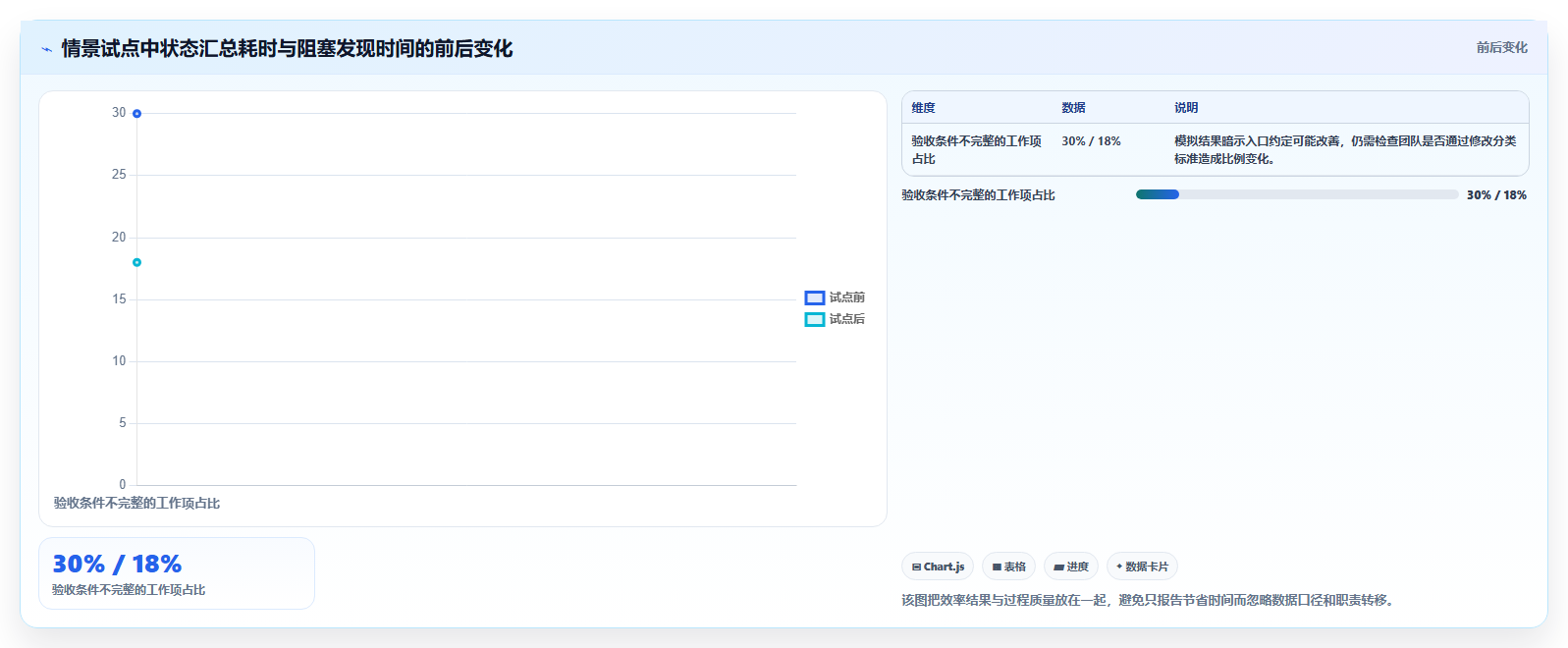Click the 试点后 legend label

(846, 319)
